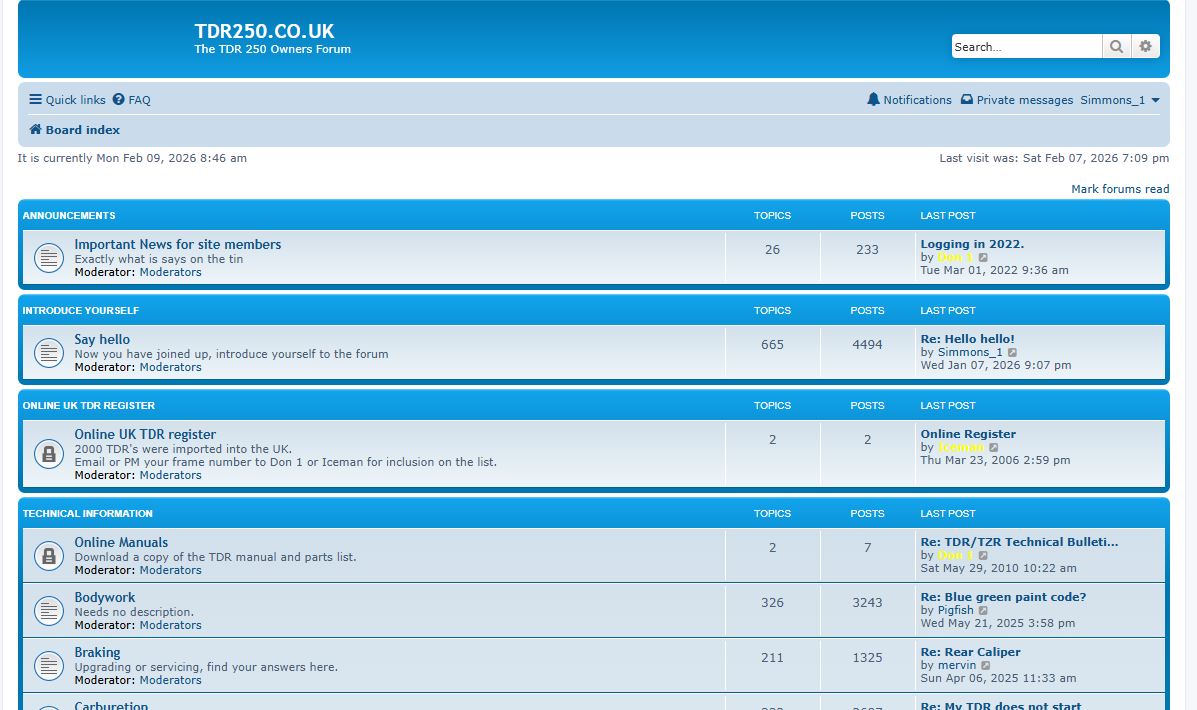Open the INTRODUCE YOURSELF category
1197x710 pixels.
(x=80, y=310)
